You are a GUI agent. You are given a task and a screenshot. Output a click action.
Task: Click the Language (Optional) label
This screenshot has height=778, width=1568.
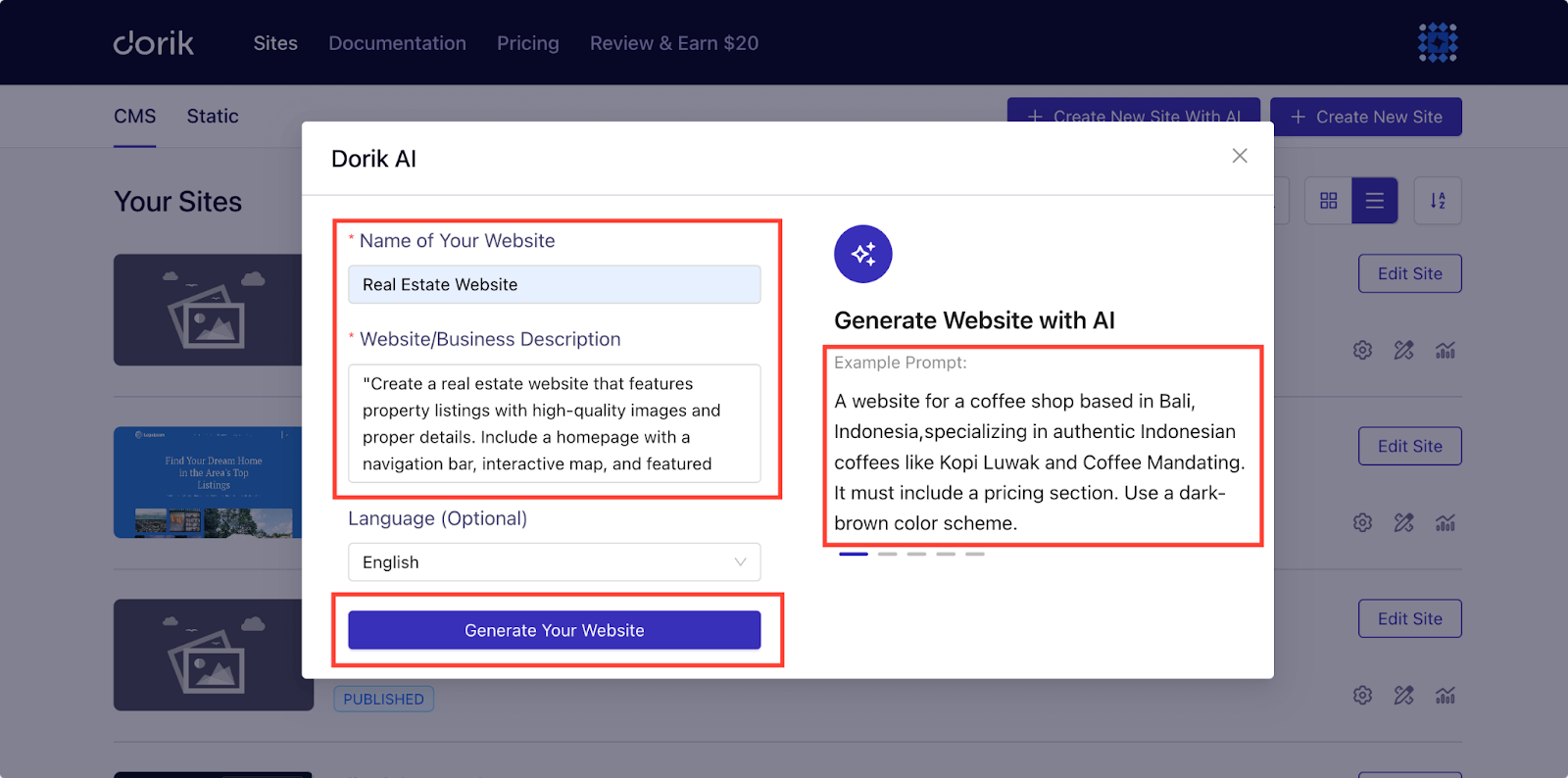(x=437, y=518)
